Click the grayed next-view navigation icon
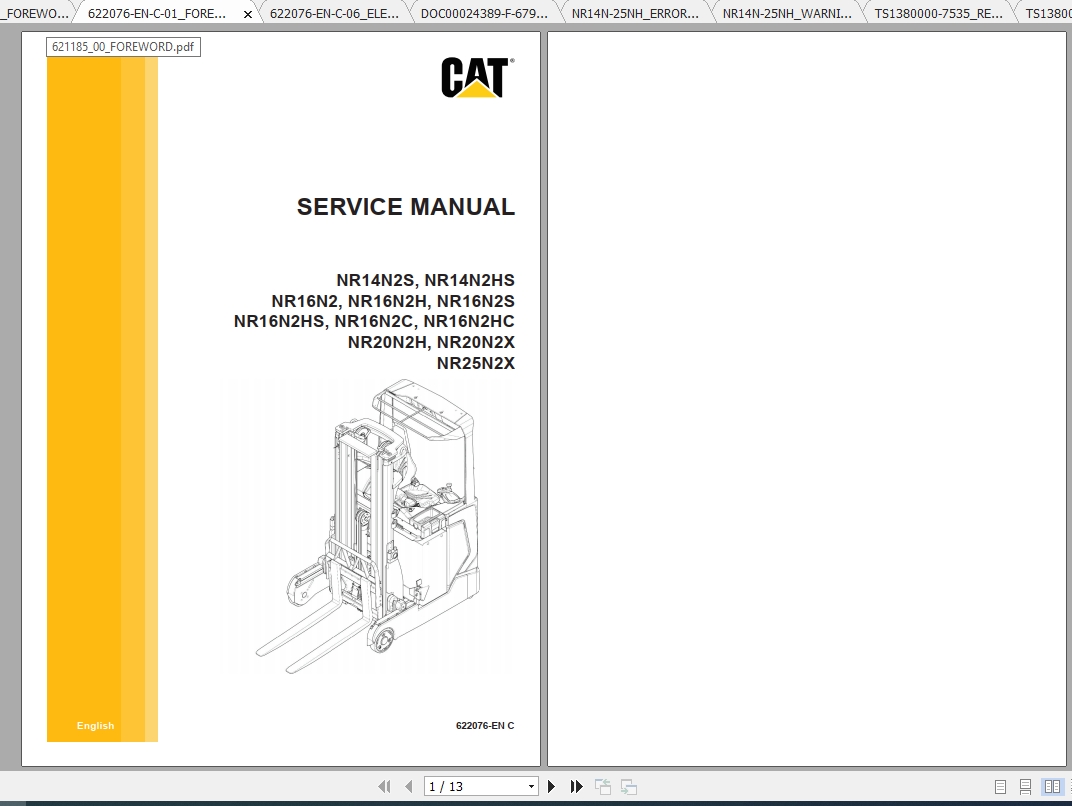The image size is (1072, 806). [x=627, y=786]
